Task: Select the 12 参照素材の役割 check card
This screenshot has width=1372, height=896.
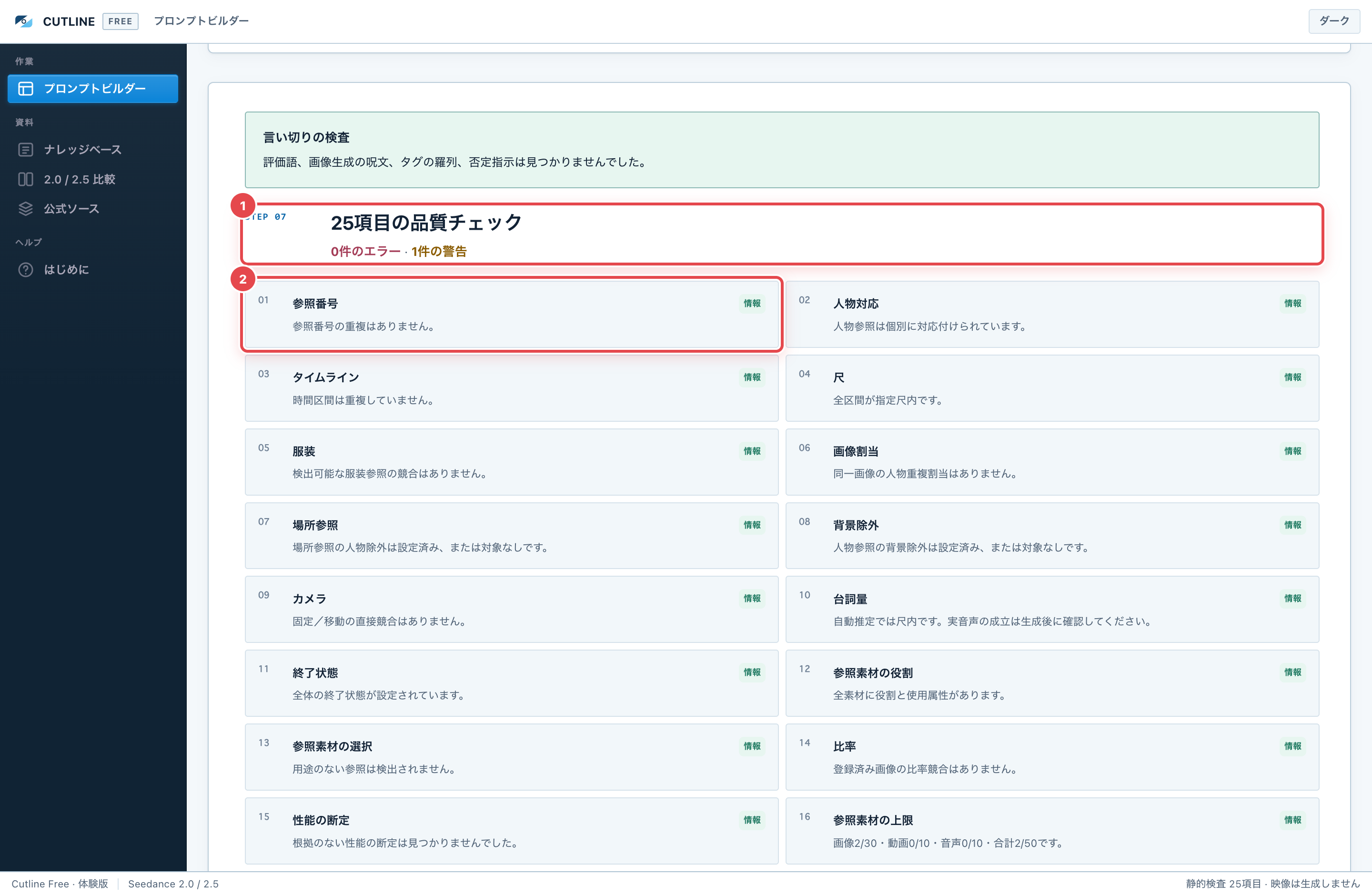Action: [x=1052, y=683]
